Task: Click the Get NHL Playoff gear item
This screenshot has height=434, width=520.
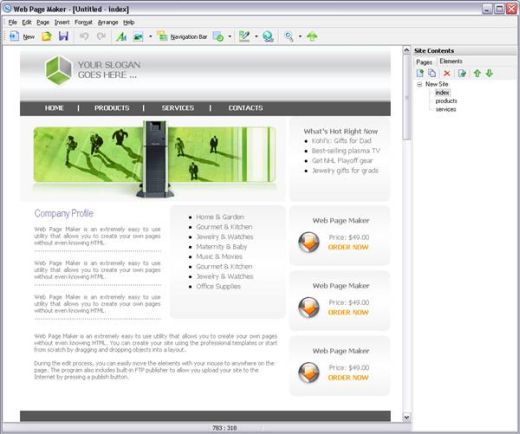Action: (342, 161)
